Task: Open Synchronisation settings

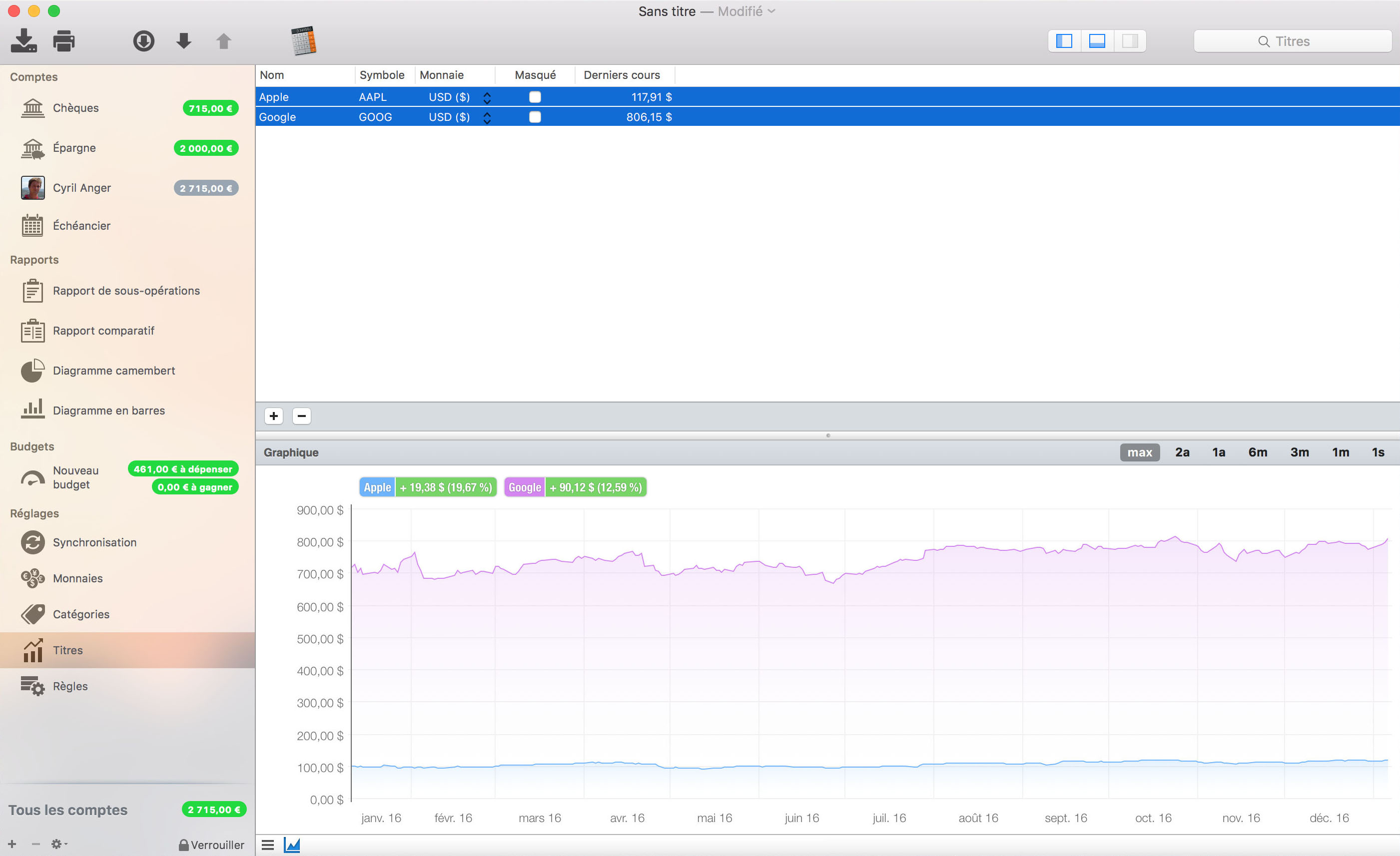Action: [x=94, y=542]
